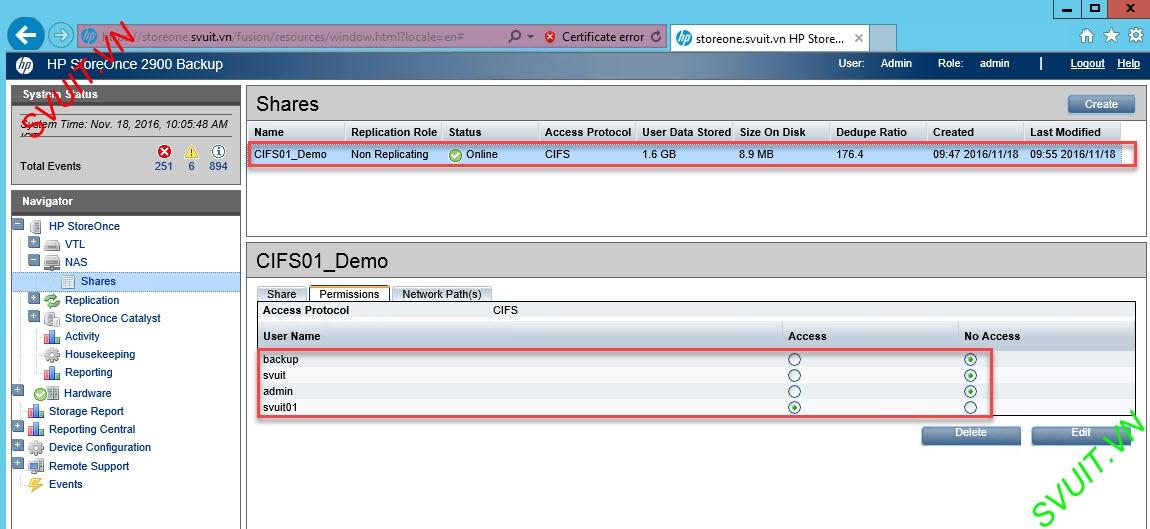Click the Events lightning bolt icon
Screen dimensions: 1150x529
click(36, 484)
